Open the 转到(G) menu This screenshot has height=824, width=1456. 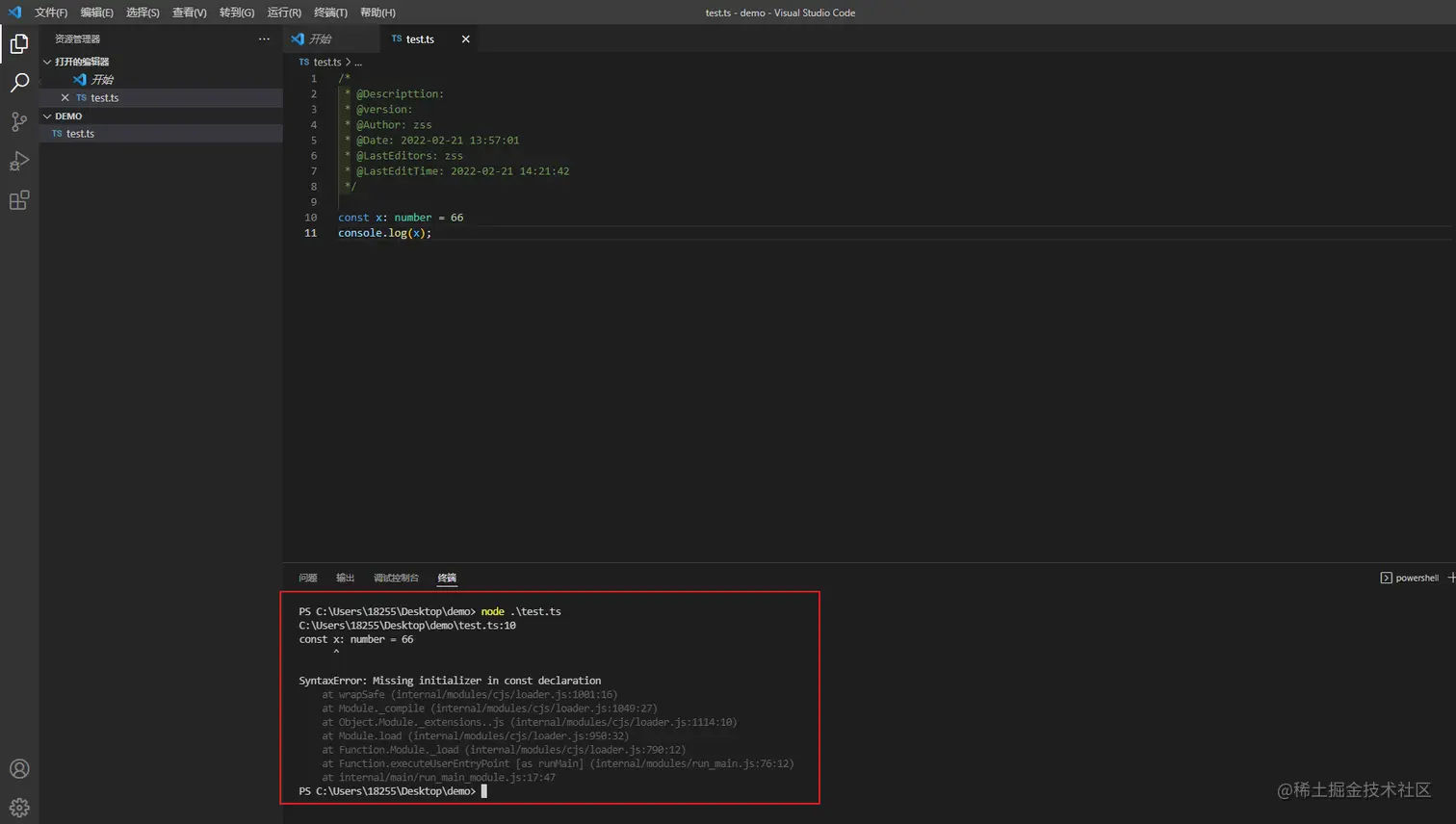[237, 13]
